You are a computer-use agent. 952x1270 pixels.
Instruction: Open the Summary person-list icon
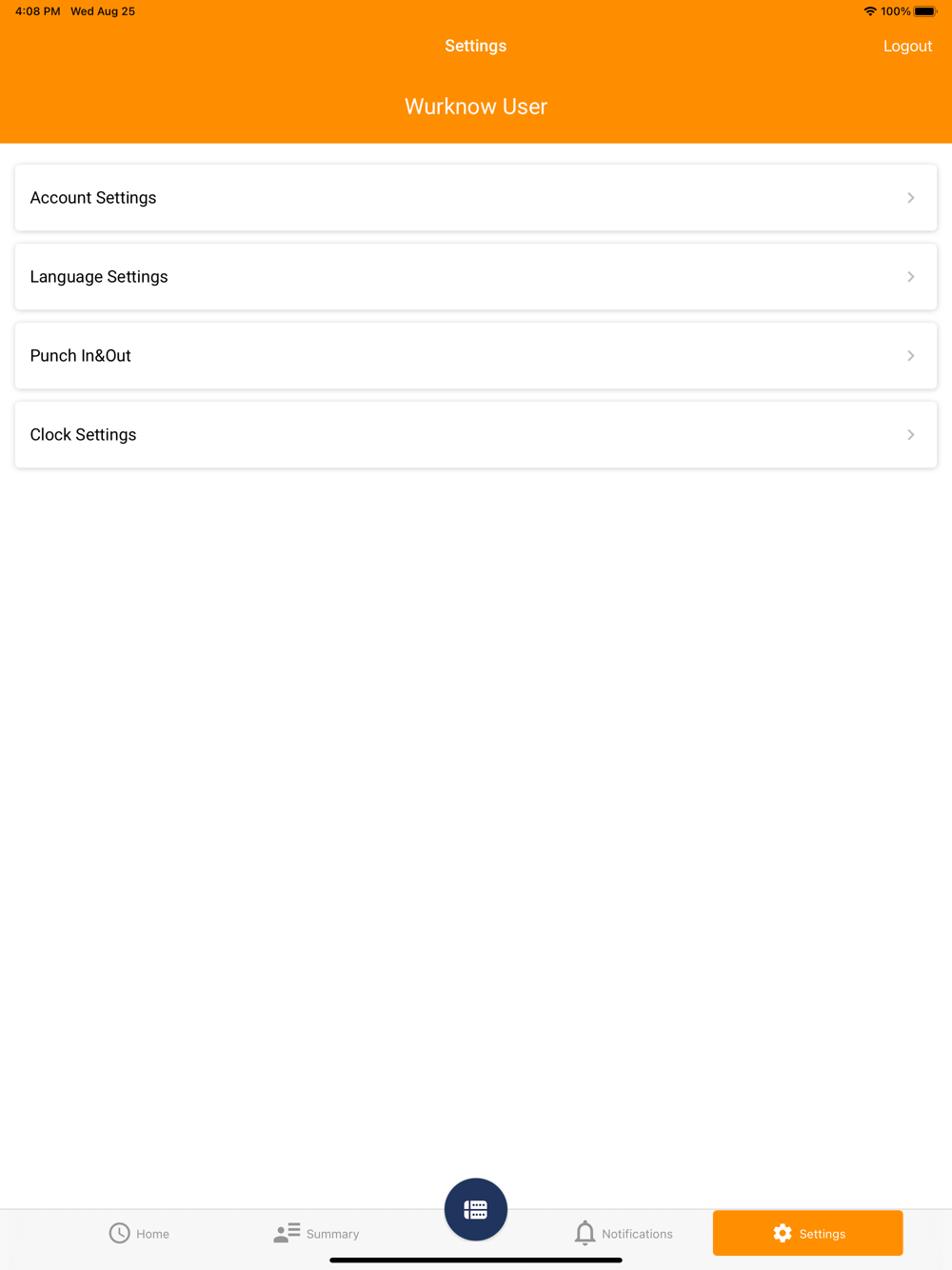click(x=287, y=1233)
